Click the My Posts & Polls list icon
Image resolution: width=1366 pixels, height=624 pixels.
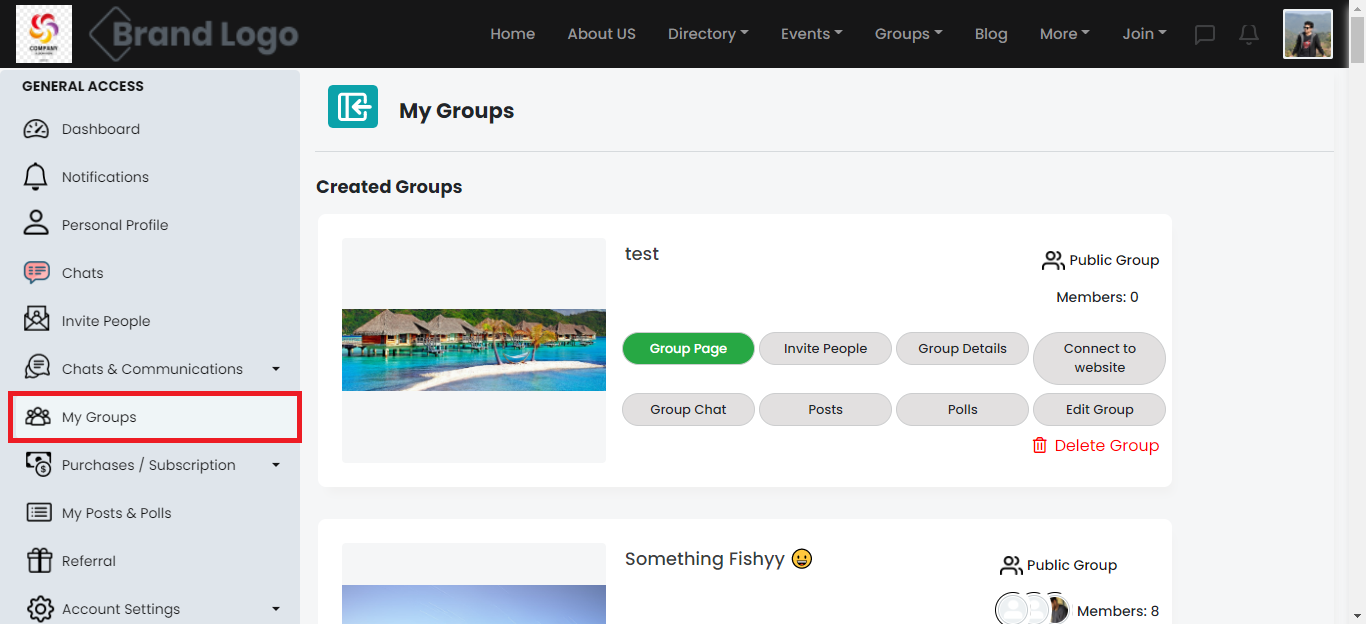(x=38, y=512)
